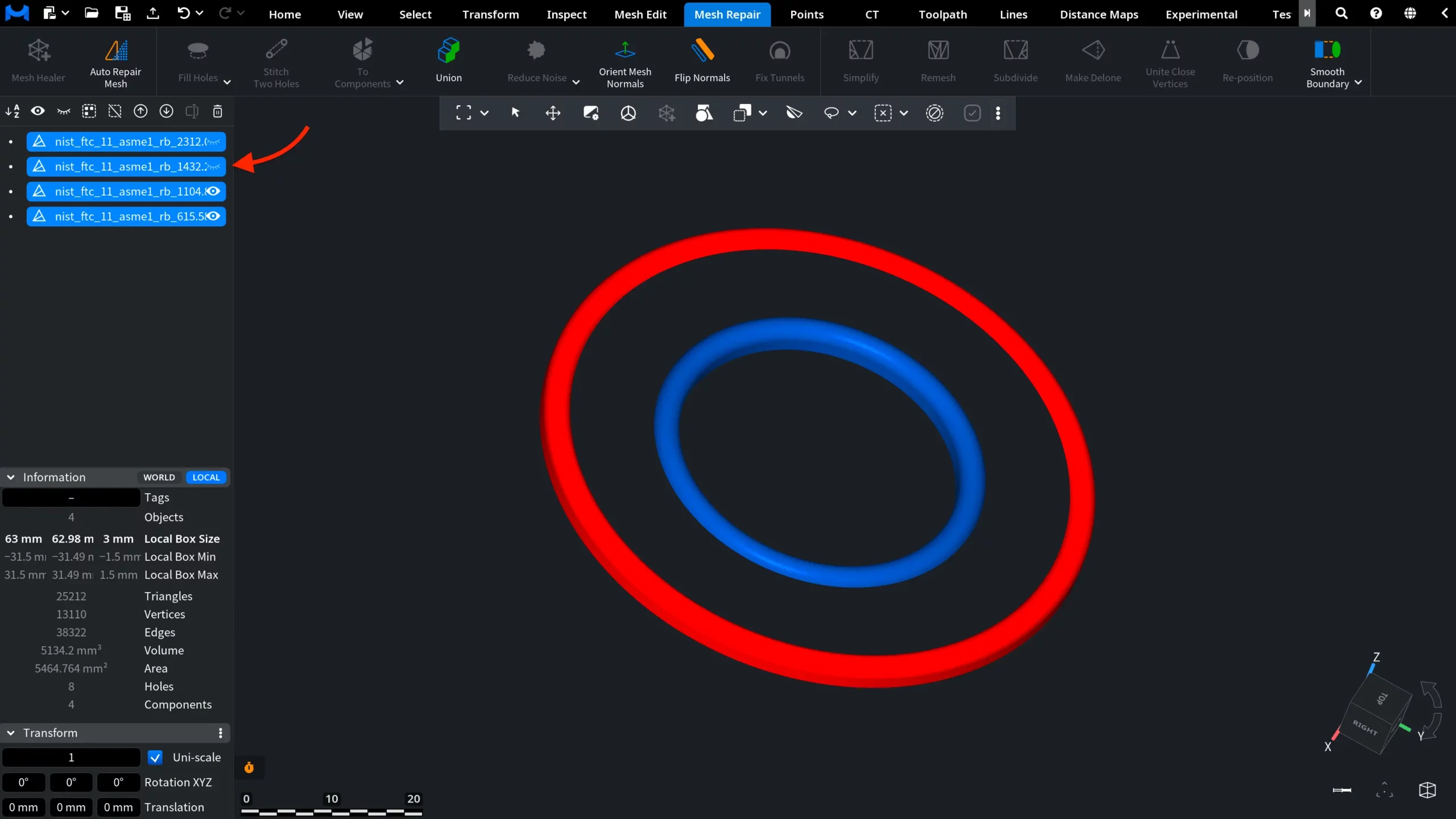Click the RIGHT face of orientation cube

click(x=1365, y=727)
